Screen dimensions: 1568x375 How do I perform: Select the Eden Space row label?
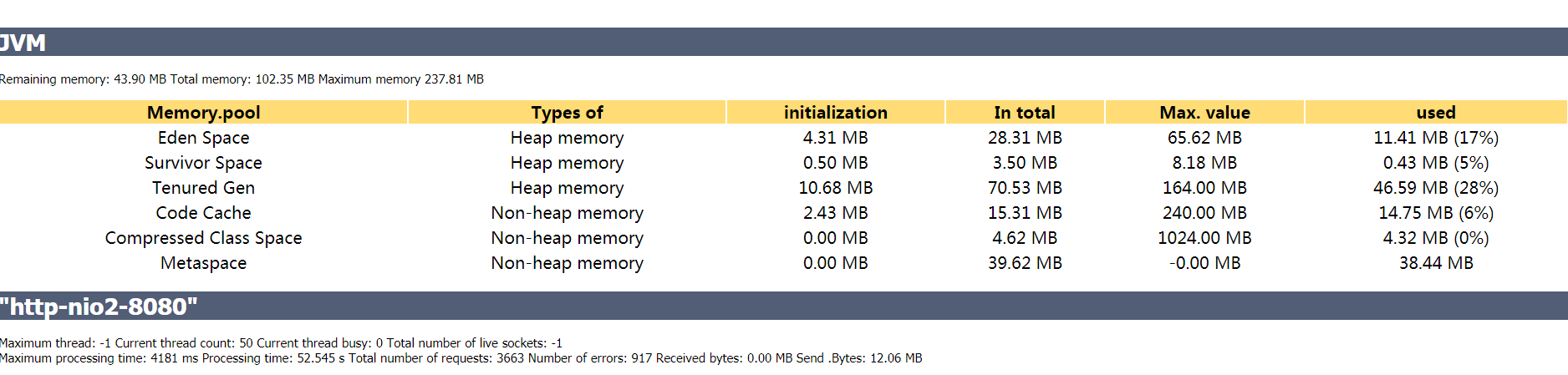pyautogui.click(x=203, y=138)
